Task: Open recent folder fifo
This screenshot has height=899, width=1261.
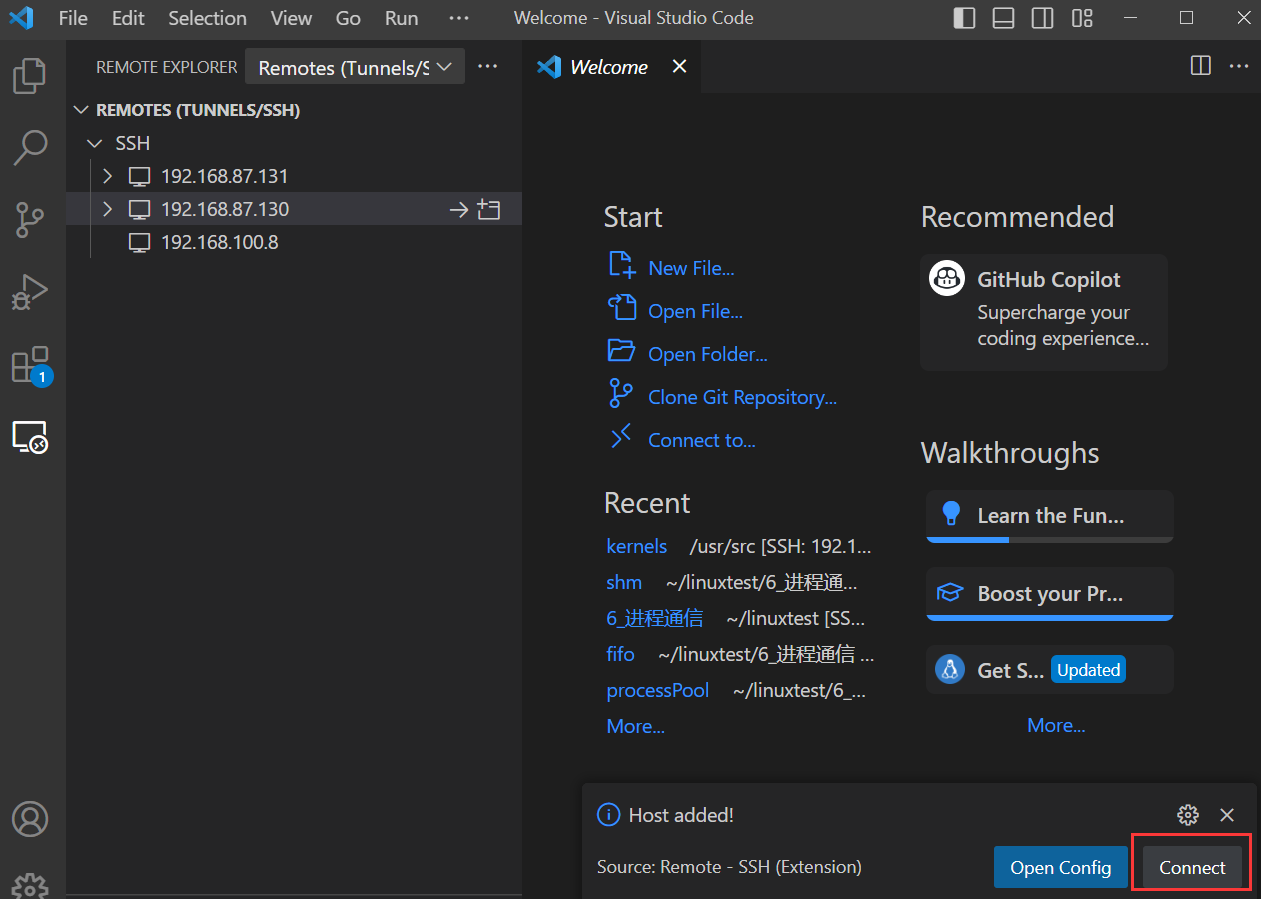Action: pyautogui.click(x=620, y=654)
